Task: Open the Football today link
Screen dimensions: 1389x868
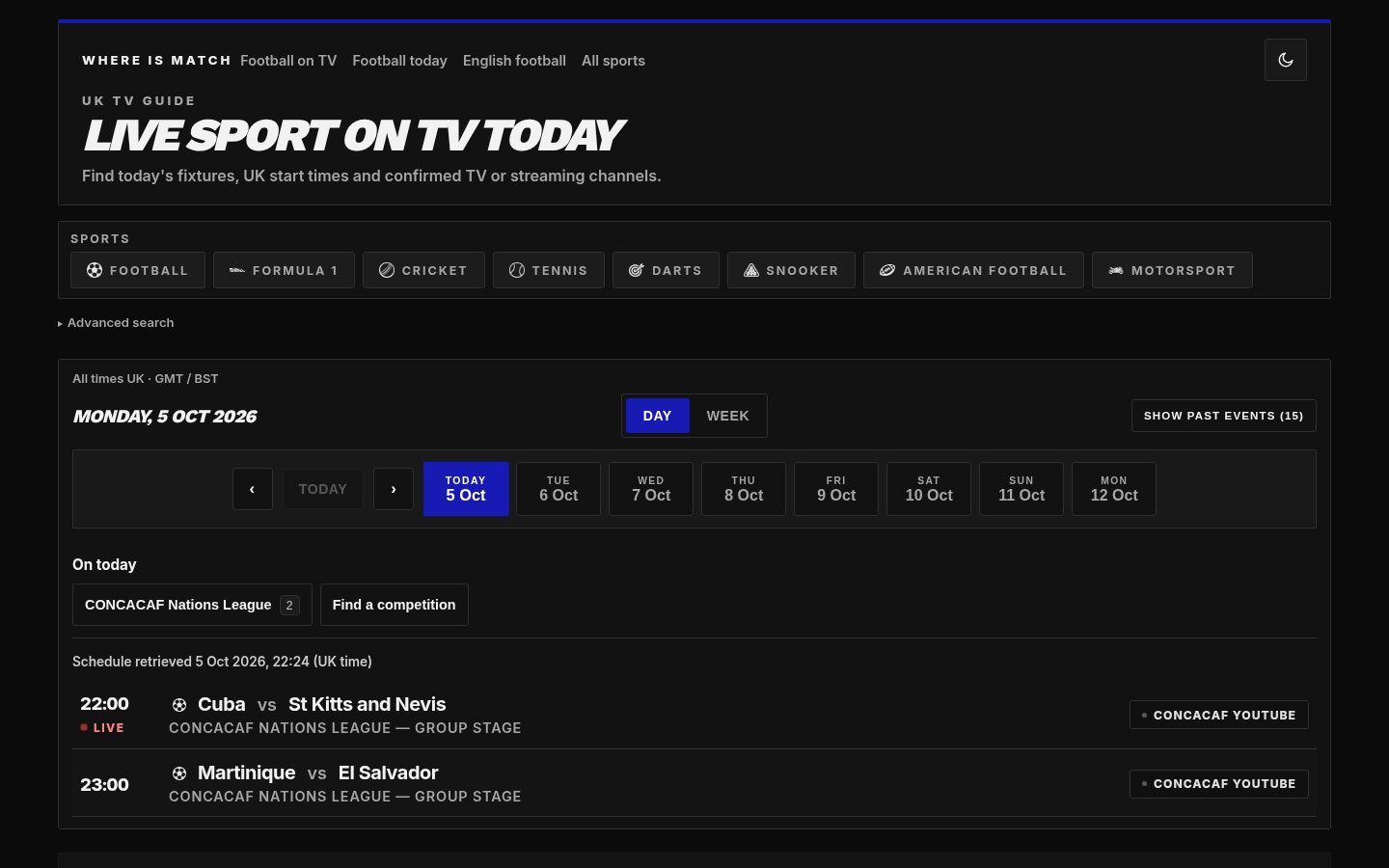Action: (399, 61)
